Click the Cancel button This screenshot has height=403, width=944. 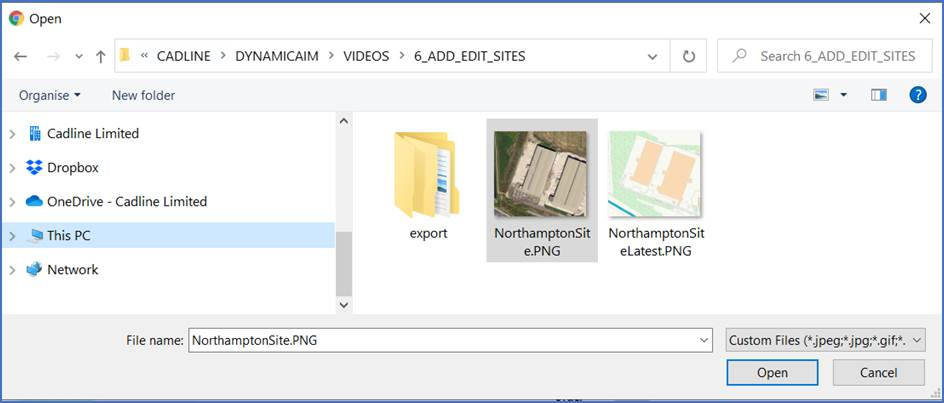[x=879, y=372]
